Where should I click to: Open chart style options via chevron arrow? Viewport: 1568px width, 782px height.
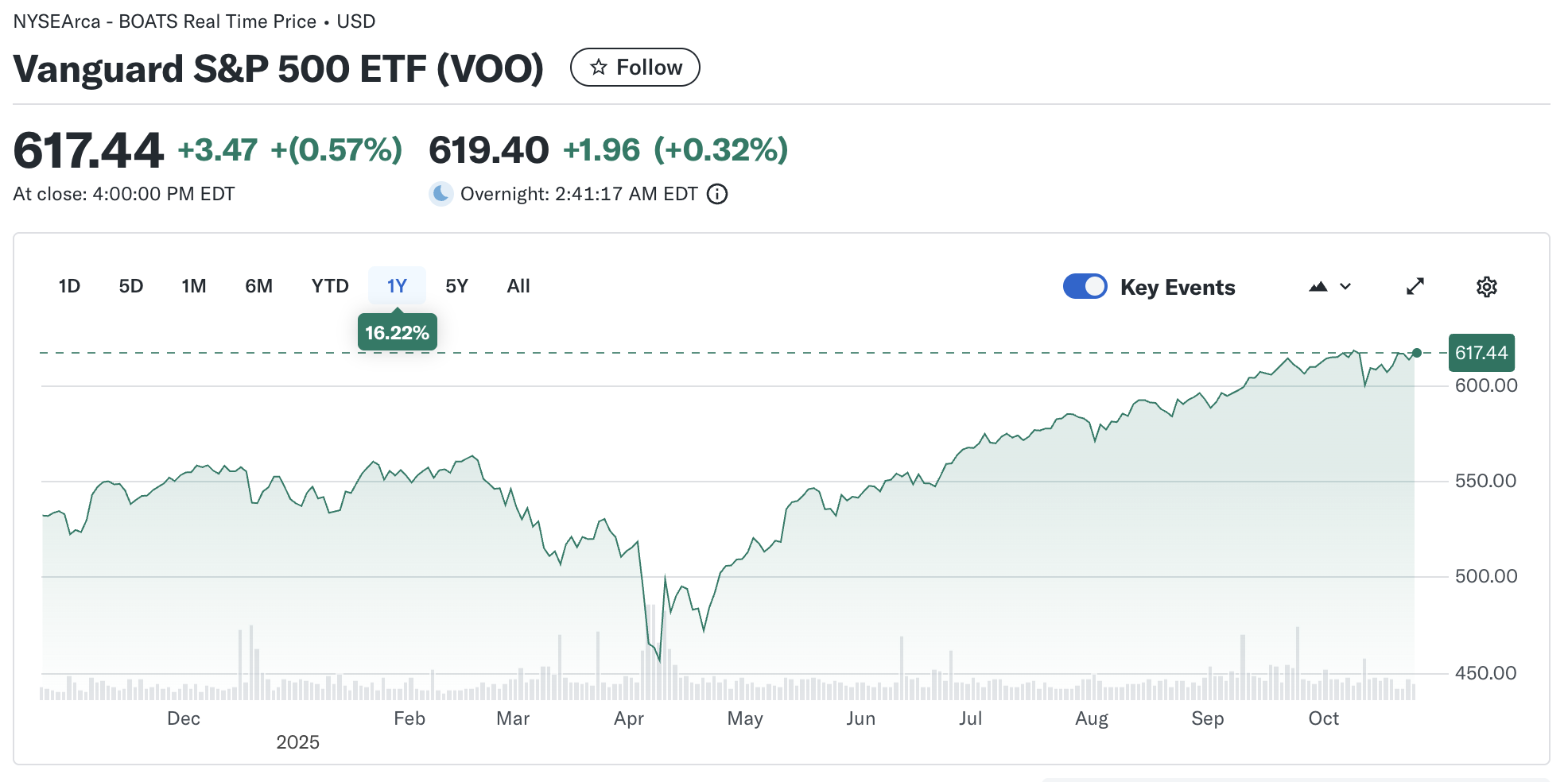1344,287
